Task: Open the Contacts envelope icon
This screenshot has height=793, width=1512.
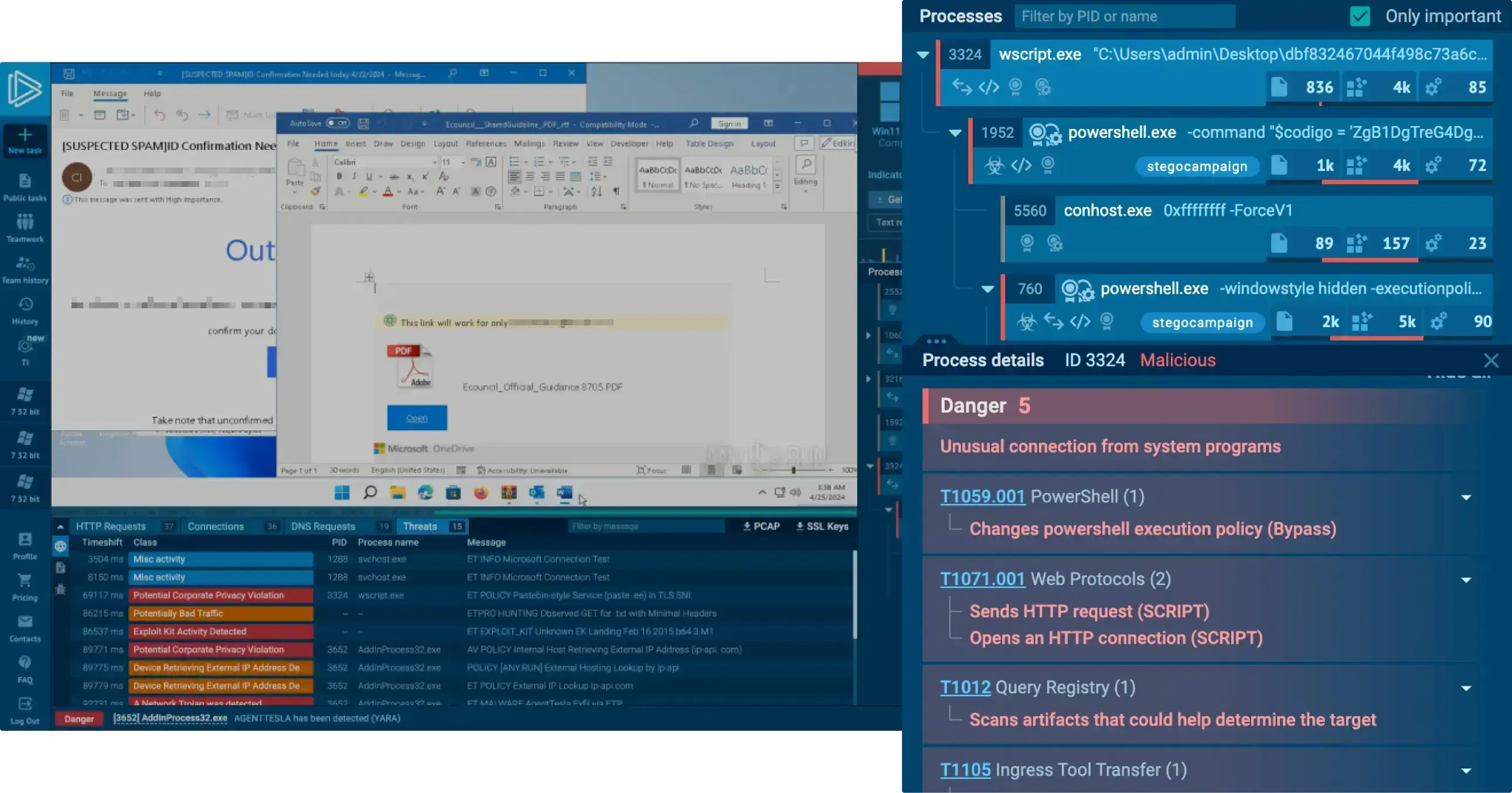Action: tap(25, 622)
